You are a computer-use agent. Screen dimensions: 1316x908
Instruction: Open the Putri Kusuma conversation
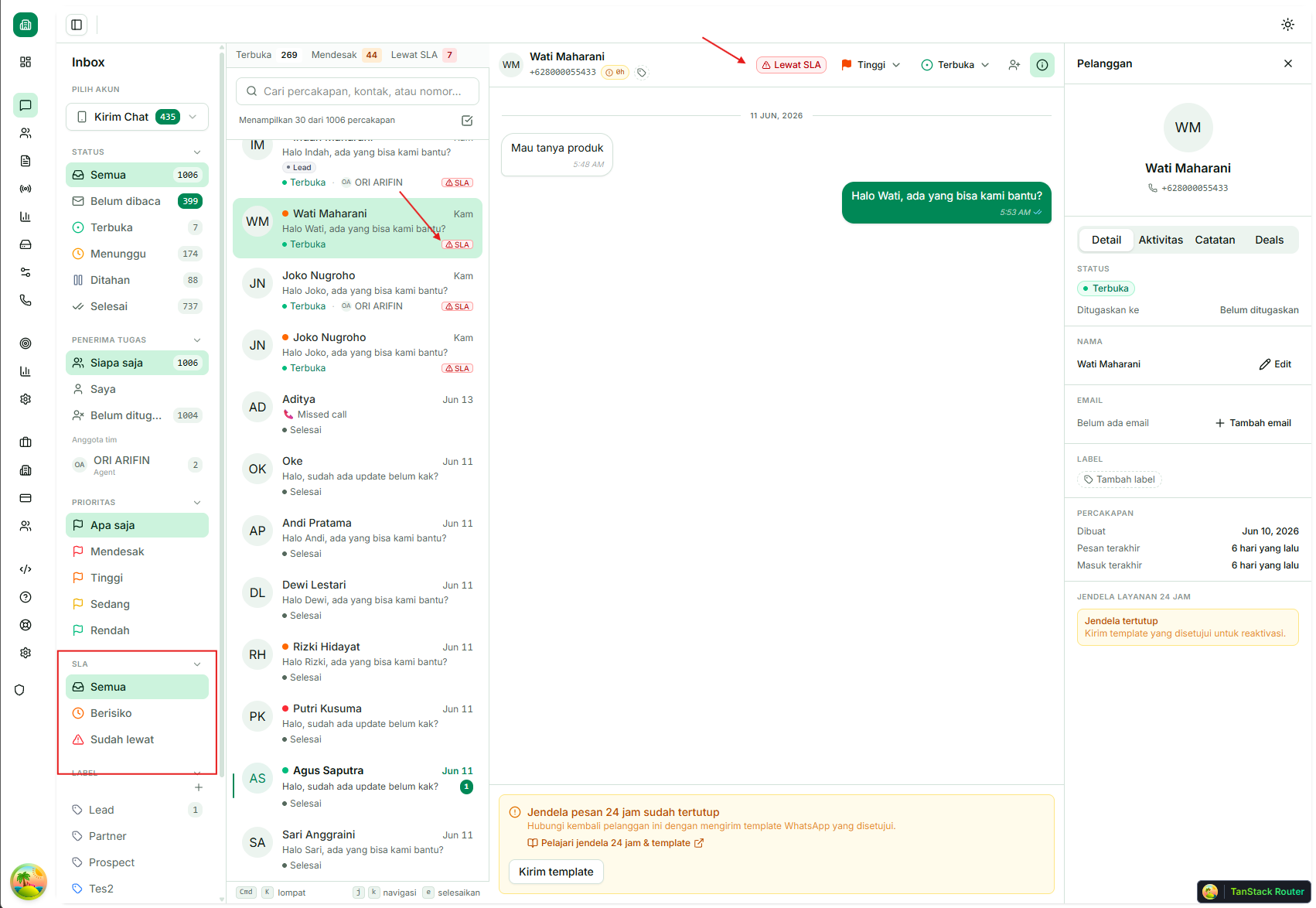[357, 723]
